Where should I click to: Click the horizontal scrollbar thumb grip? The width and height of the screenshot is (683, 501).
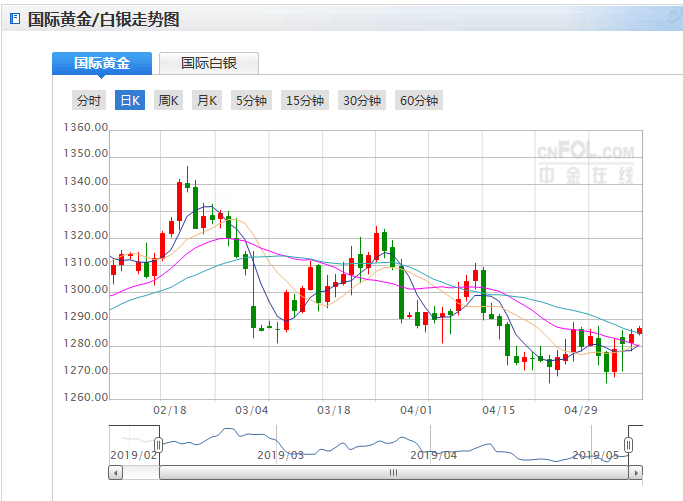pos(393,473)
